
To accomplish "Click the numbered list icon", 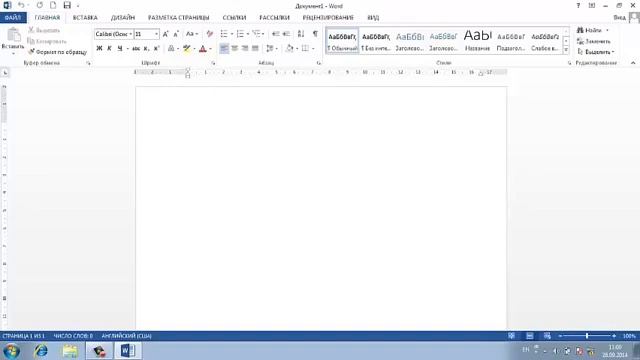I will pyautogui.click(x=240, y=34).
